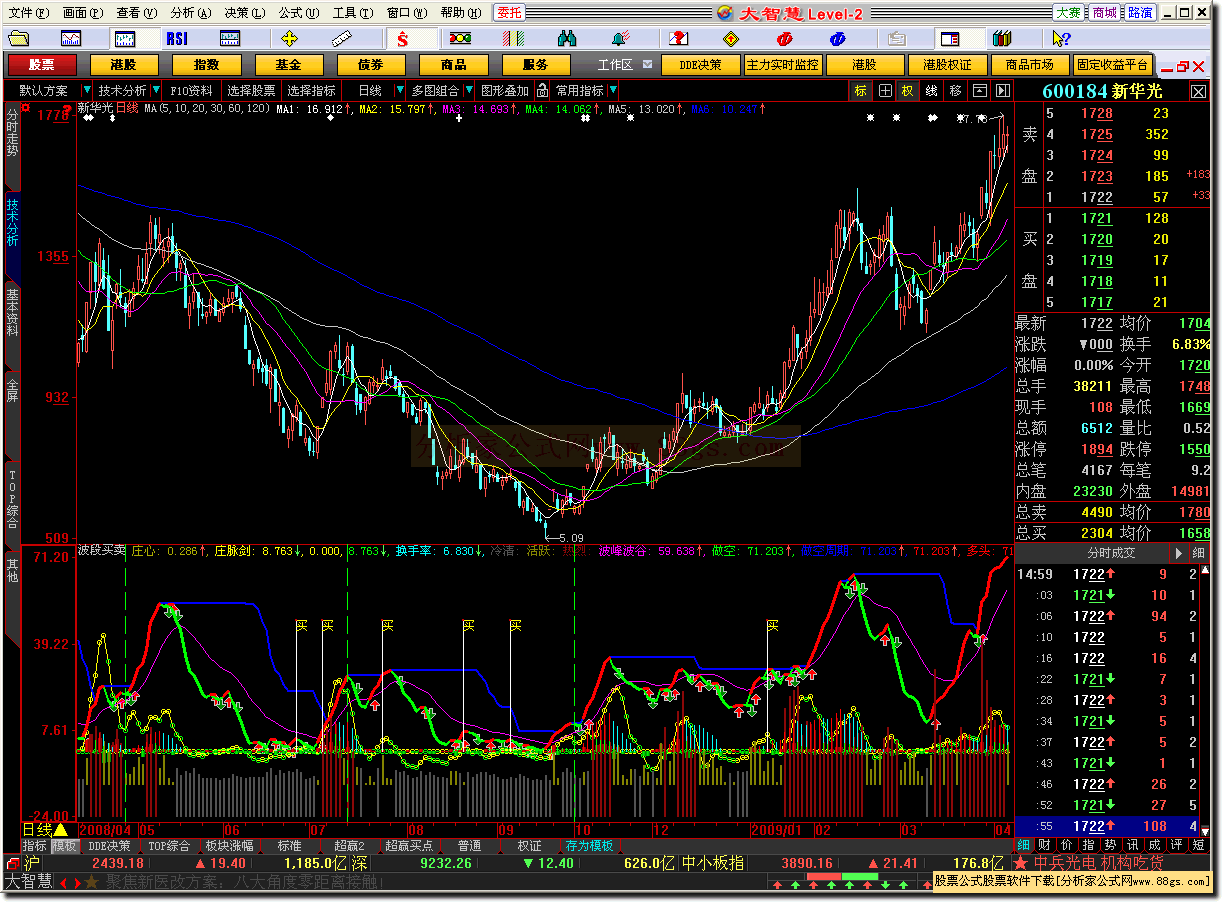
Task: Click the yellow triangle next to 日线
Action: click(x=60, y=829)
